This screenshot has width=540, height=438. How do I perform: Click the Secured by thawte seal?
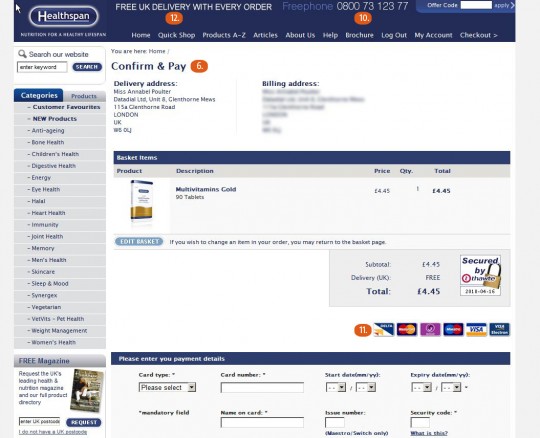[480, 275]
